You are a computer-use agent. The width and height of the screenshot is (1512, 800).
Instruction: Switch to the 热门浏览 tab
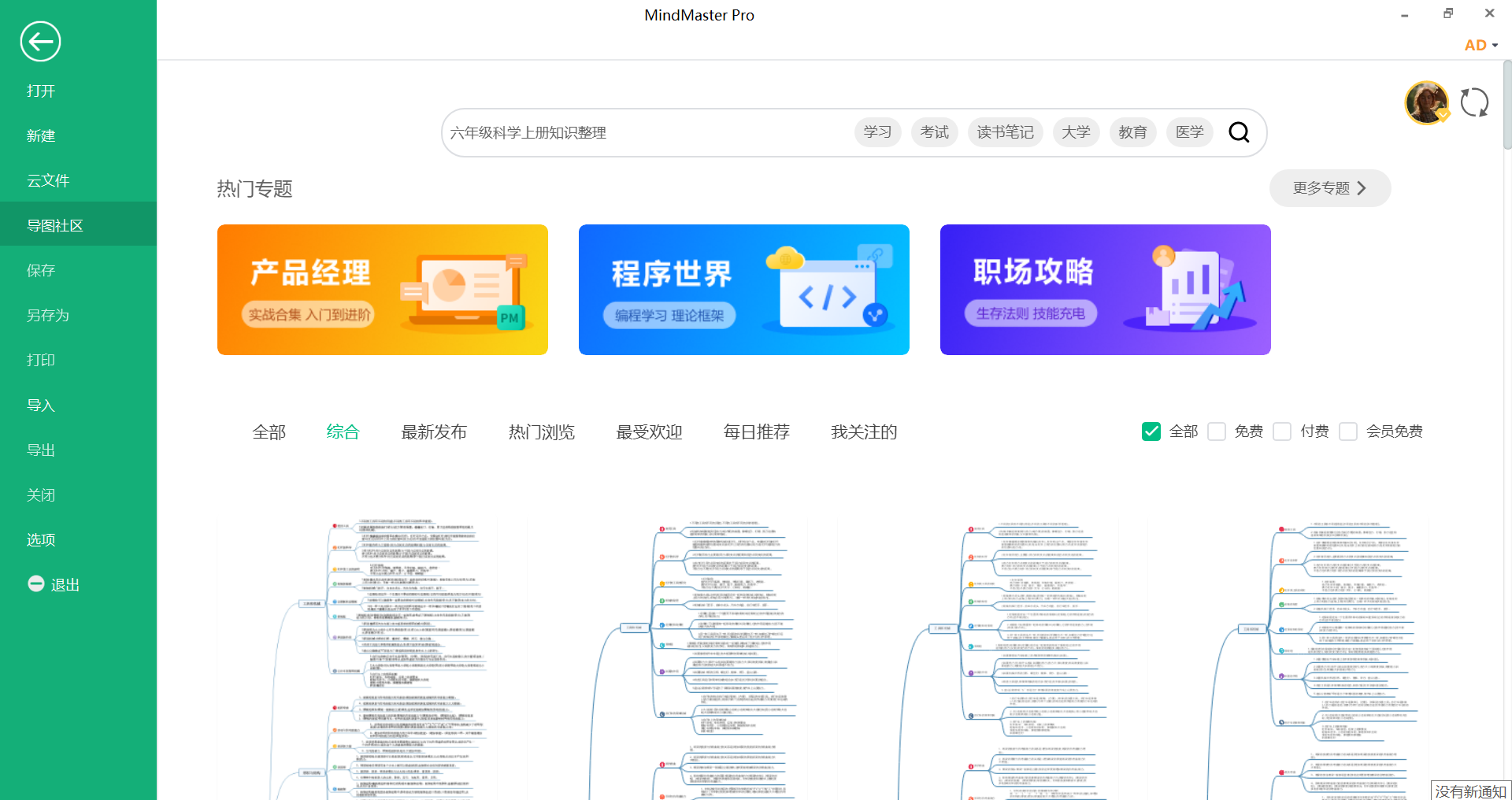pos(542,431)
